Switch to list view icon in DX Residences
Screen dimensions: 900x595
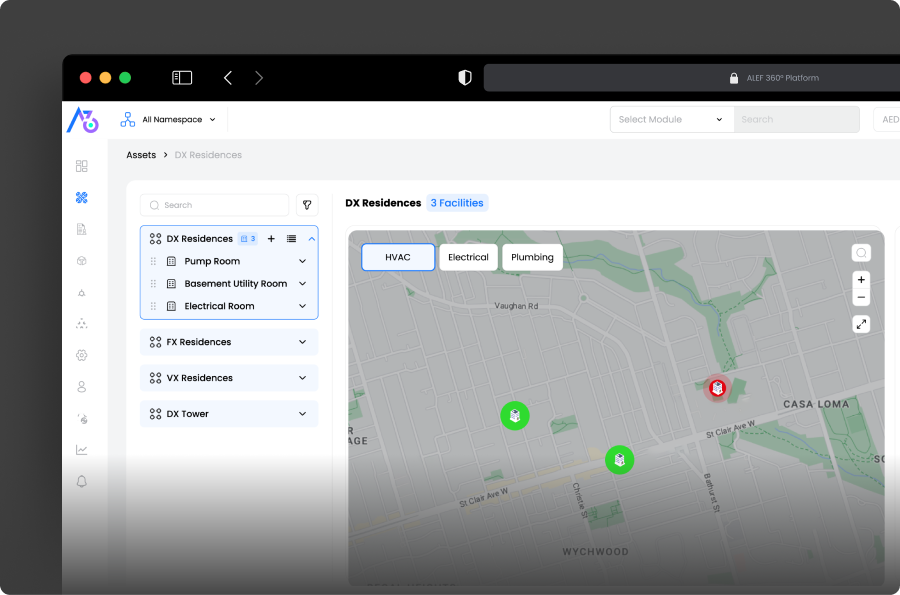point(291,239)
